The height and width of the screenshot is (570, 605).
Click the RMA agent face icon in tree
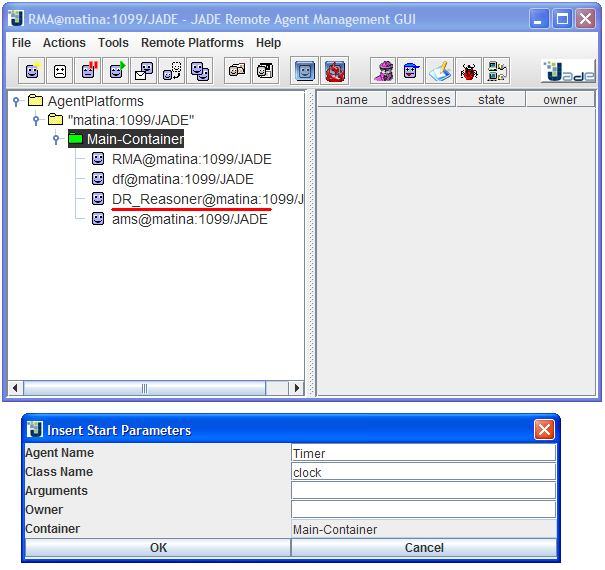point(98,159)
